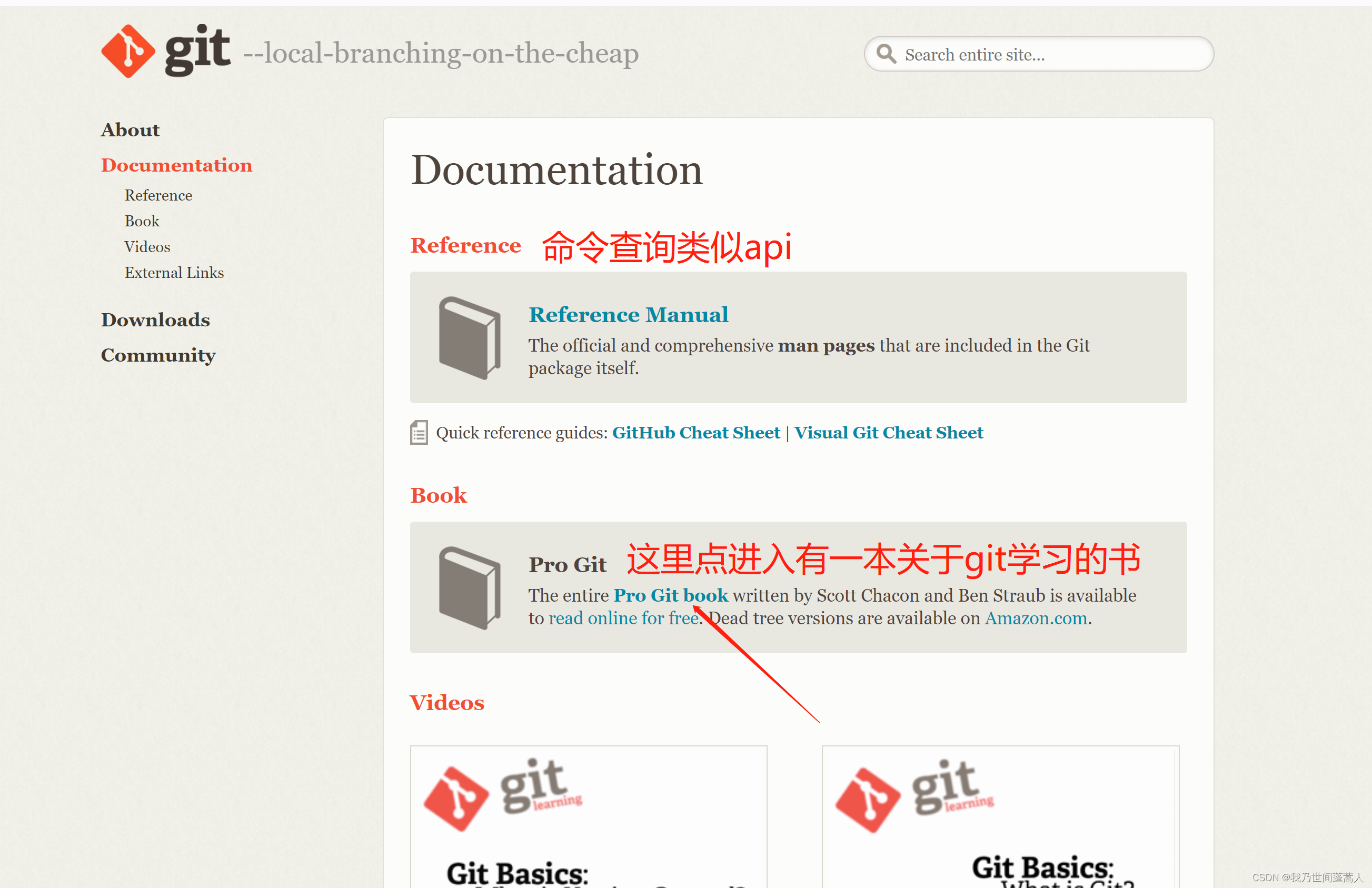This screenshot has height=888, width=1372.
Task: Open the Amazon.com link
Action: 1036,618
